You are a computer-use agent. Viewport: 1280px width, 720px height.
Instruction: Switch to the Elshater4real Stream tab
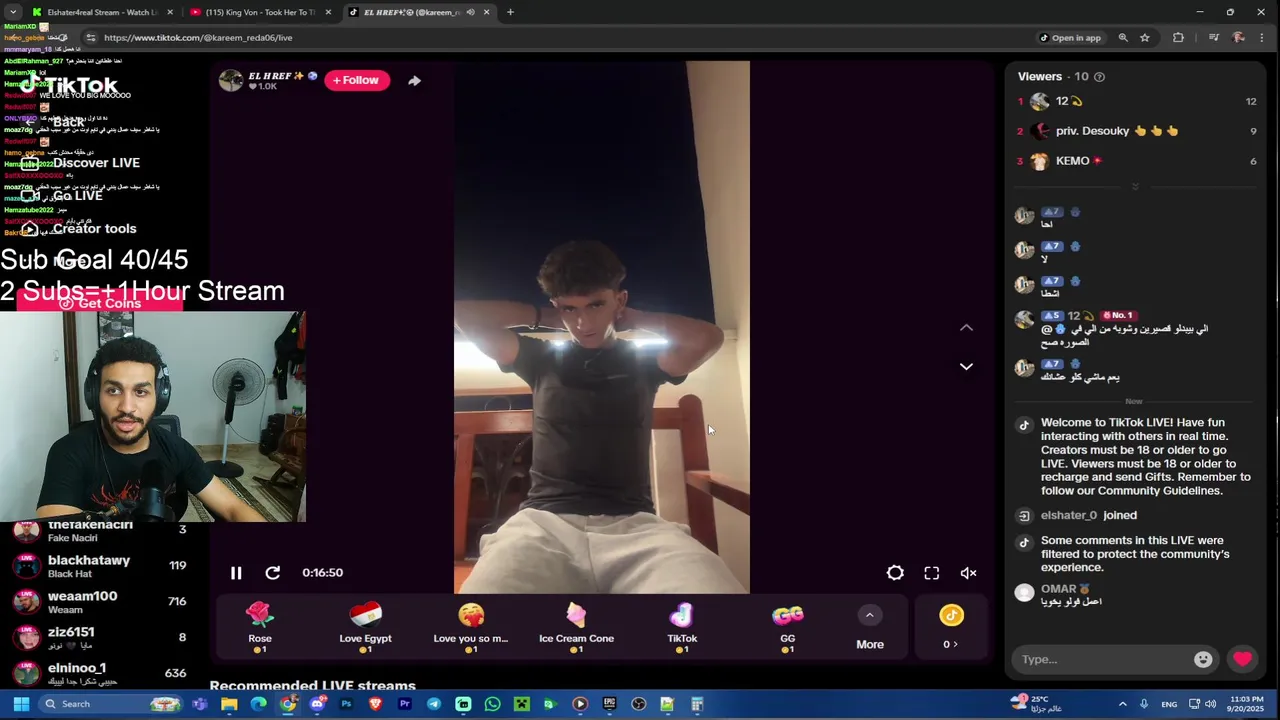[x=103, y=12]
